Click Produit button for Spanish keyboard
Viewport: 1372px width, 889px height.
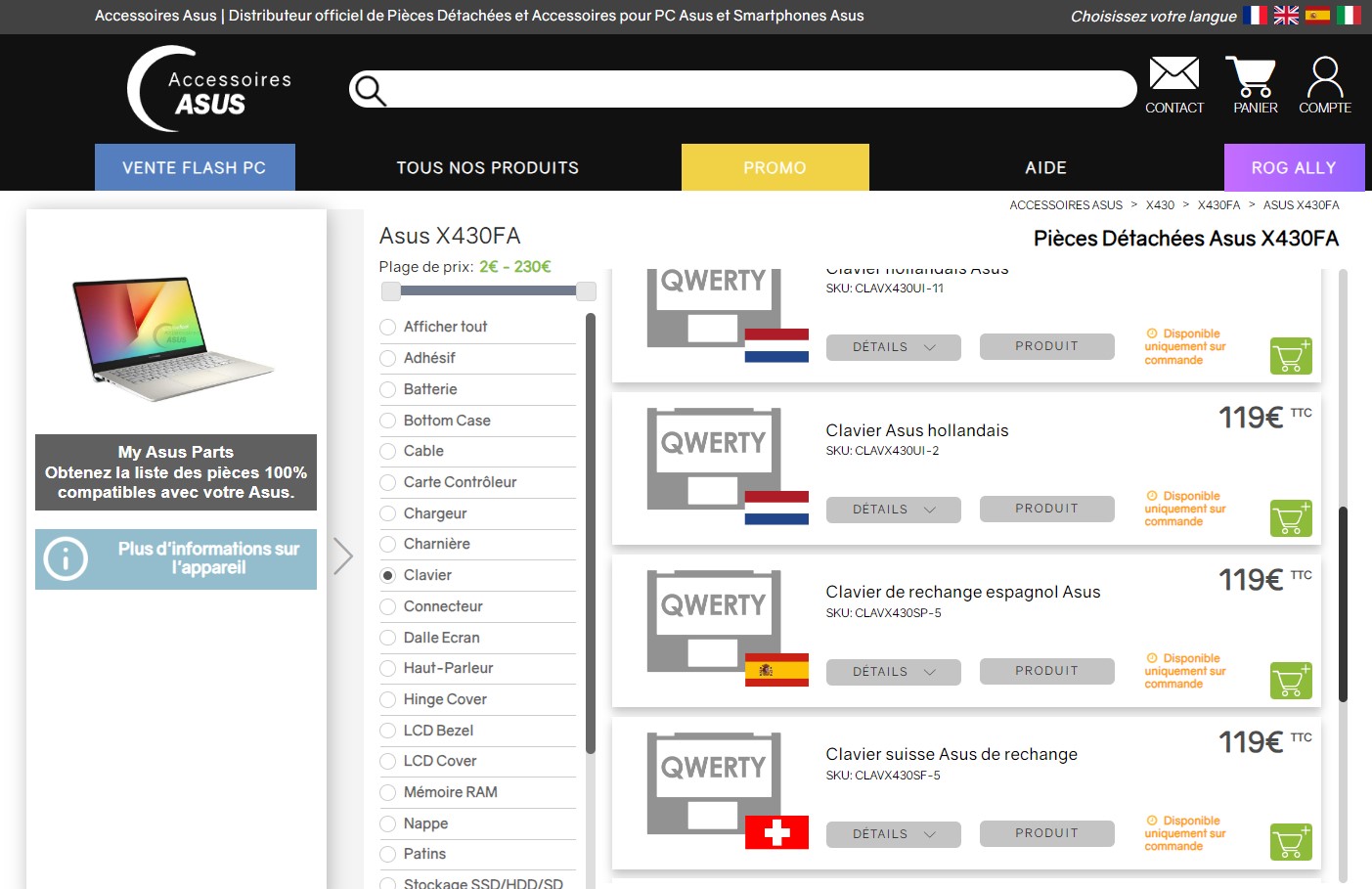pyautogui.click(x=1046, y=671)
